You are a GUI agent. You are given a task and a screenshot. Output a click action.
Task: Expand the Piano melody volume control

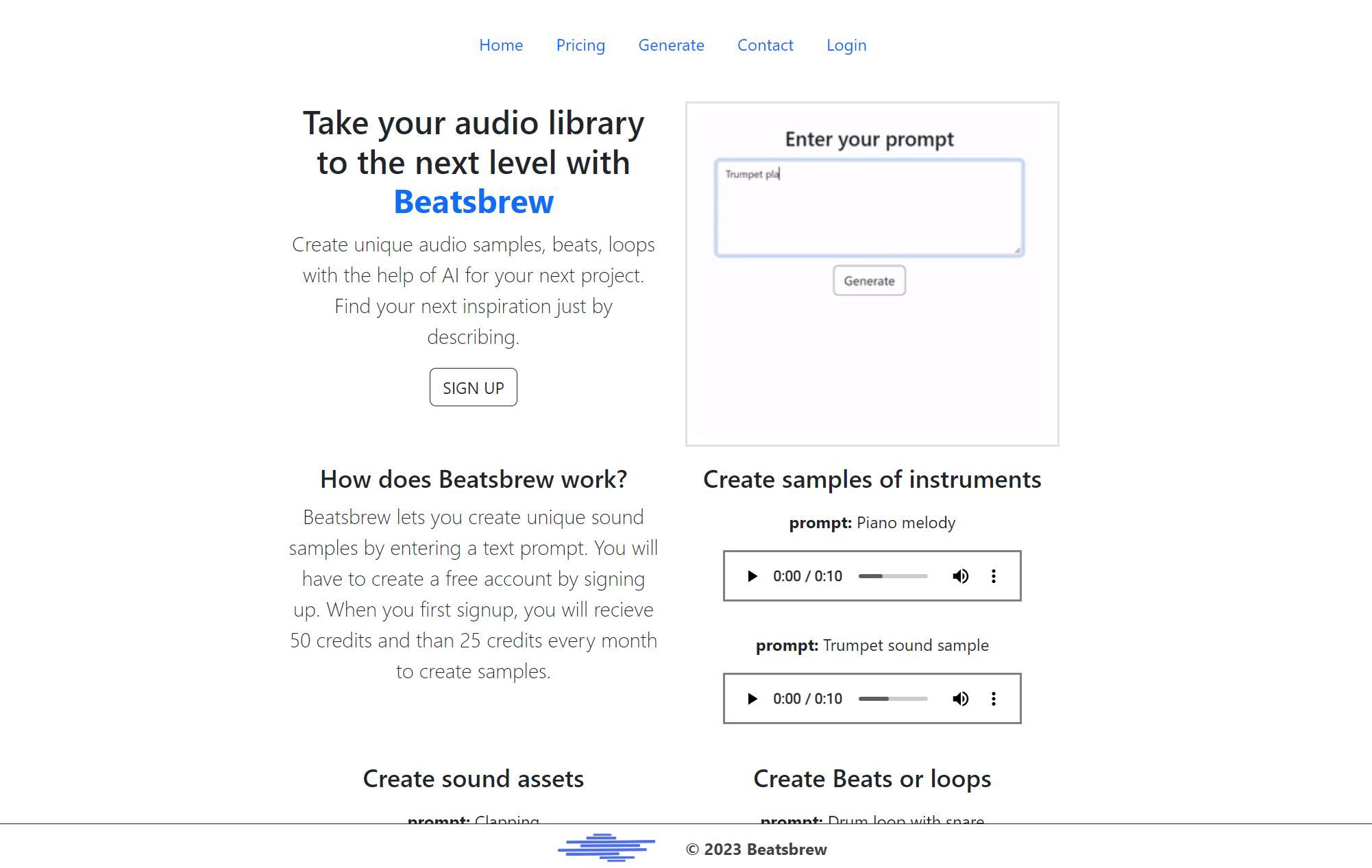click(959, 575)
